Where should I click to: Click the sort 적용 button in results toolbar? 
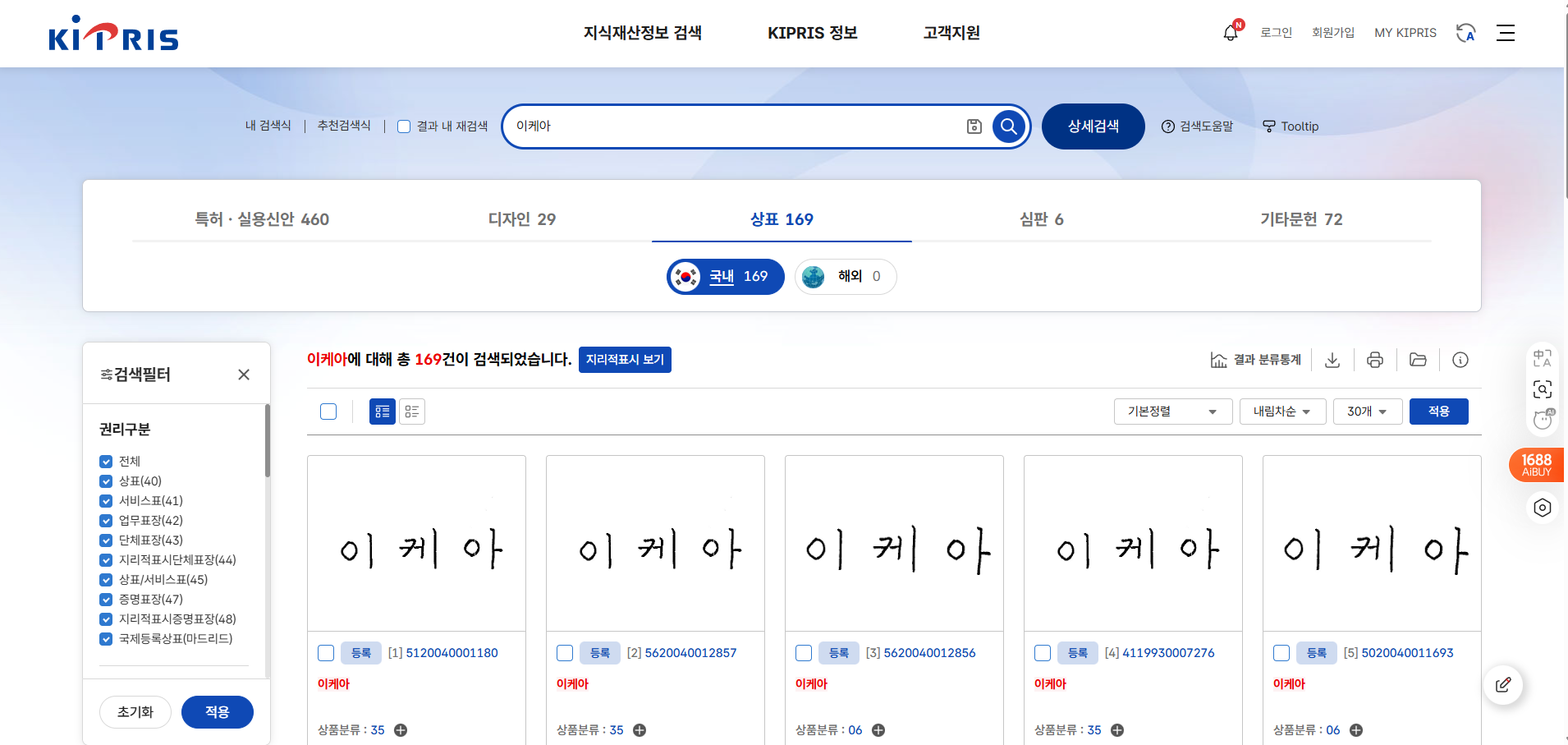pos(1439,412)
